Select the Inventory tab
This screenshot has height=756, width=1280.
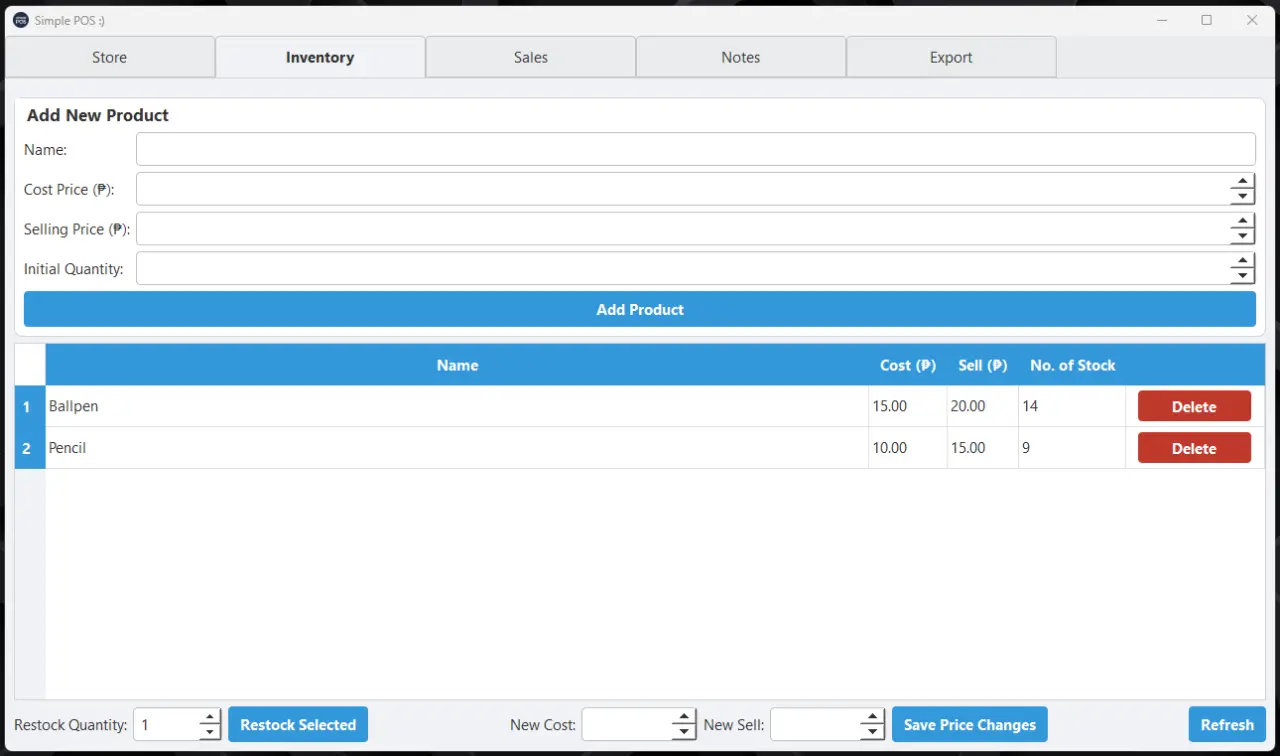(x=320, y=57)
